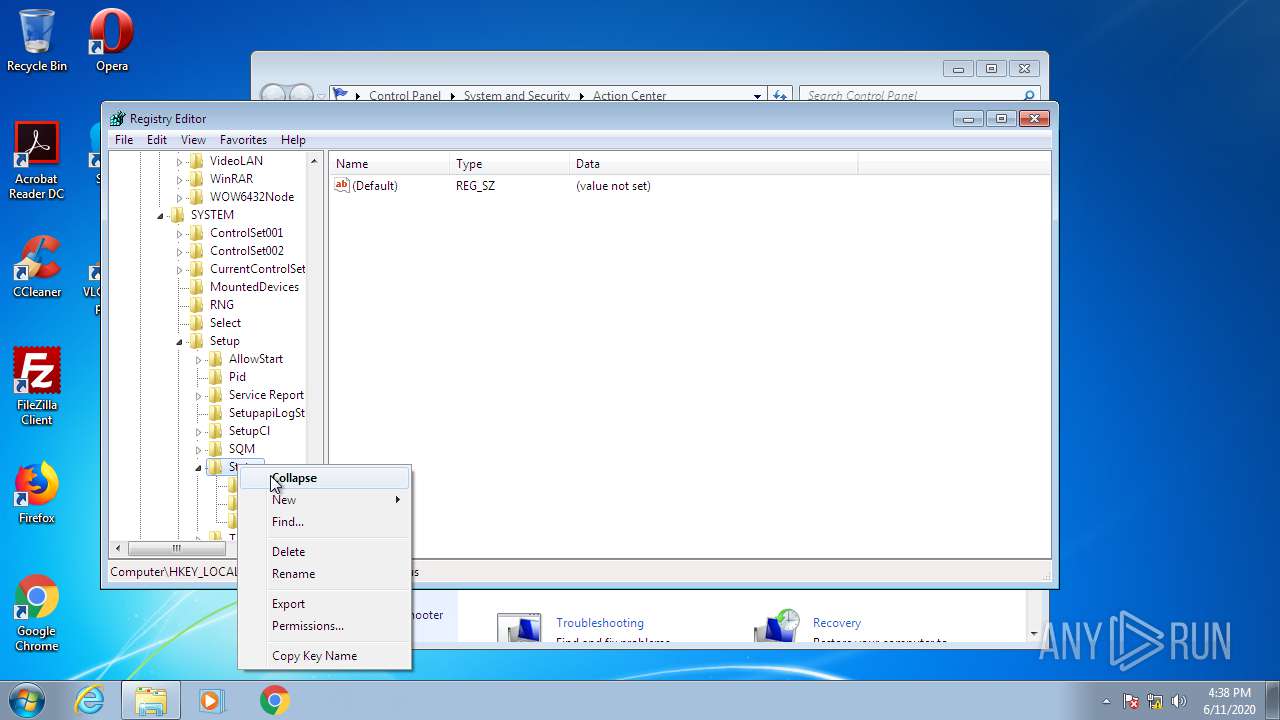Click the Troubleshooting icon in Control Panel
The width and height of the screenshot is (1280, 720).
coord(519,628)
